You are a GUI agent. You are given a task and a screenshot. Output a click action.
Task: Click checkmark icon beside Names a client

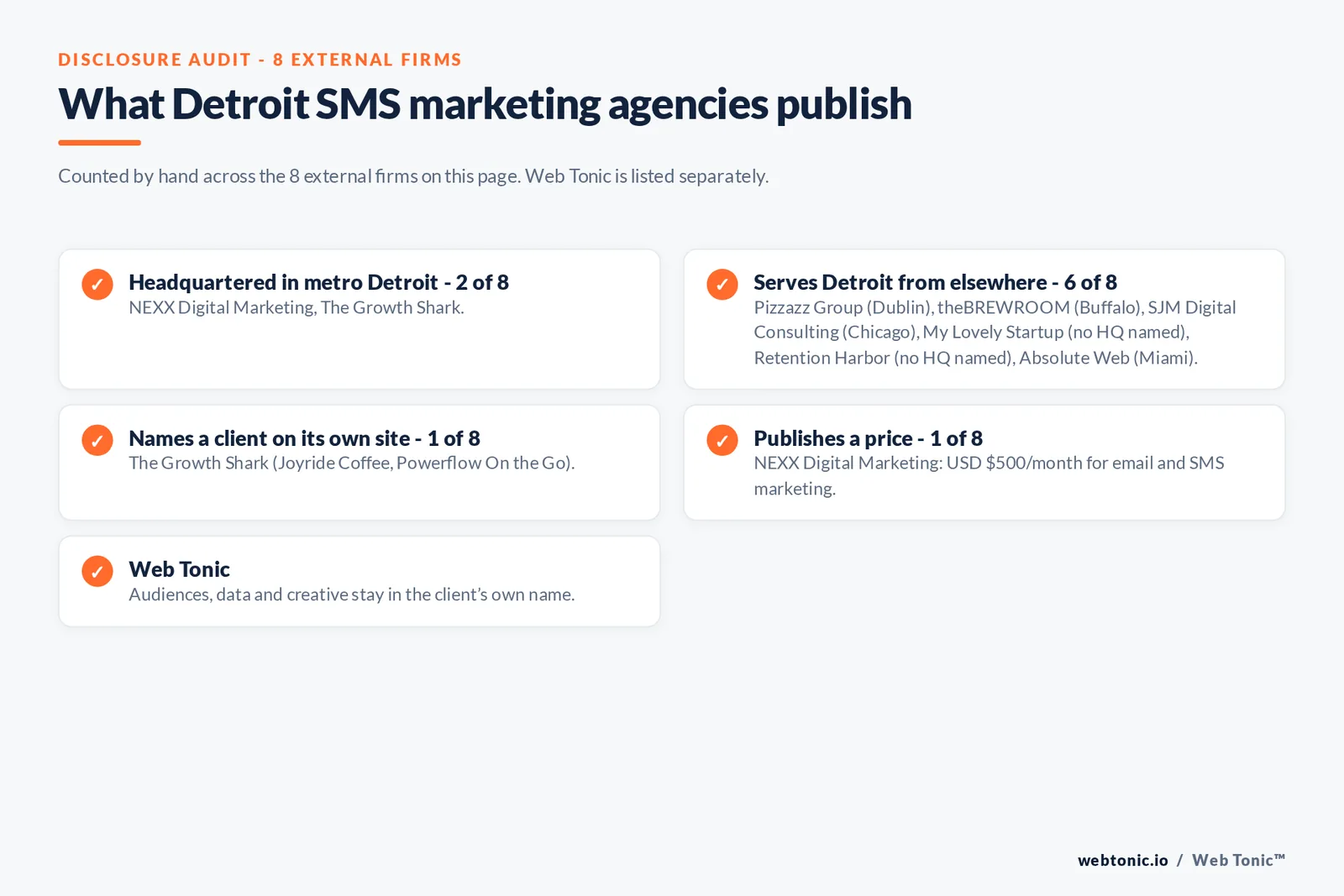(97, 440)
